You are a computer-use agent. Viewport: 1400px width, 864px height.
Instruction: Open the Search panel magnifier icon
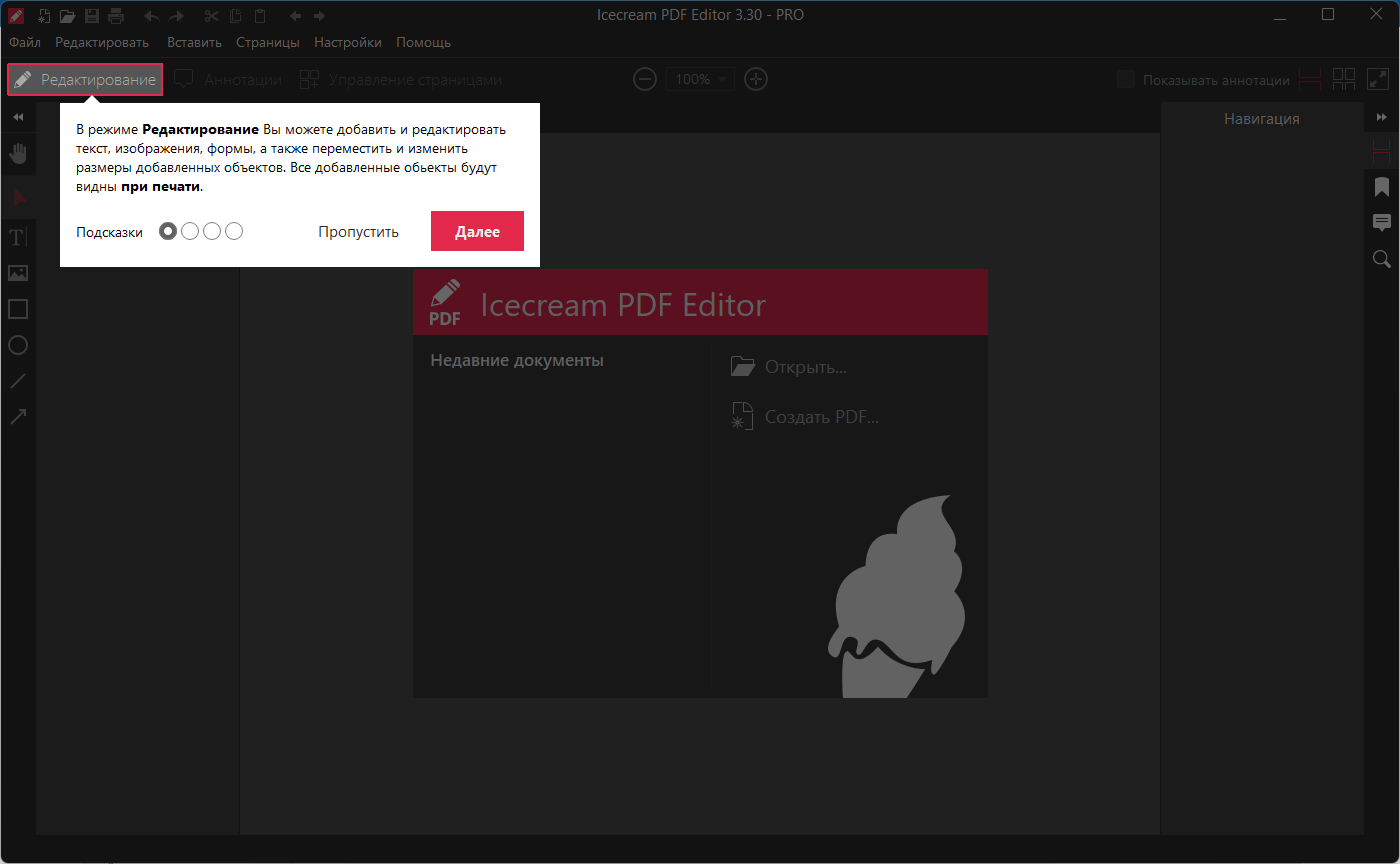tap(1382, 259)
